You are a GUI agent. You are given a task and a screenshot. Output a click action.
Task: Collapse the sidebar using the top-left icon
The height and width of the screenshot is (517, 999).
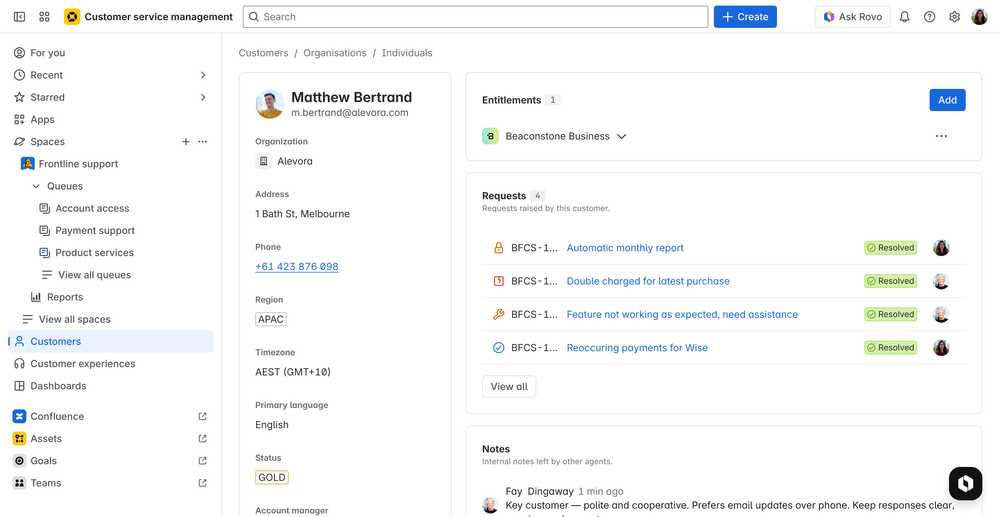pos(19,17)
